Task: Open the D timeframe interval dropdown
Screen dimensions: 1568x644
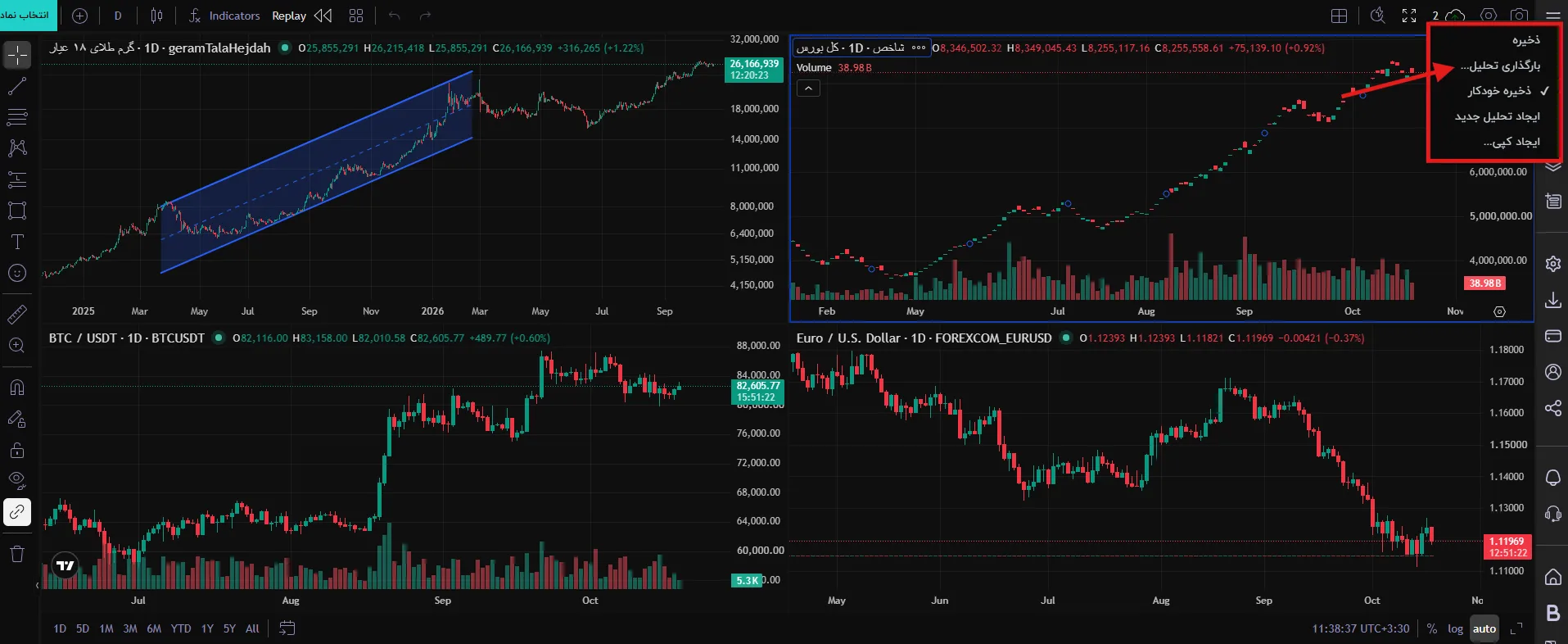Action: click(x=118, y=16)
